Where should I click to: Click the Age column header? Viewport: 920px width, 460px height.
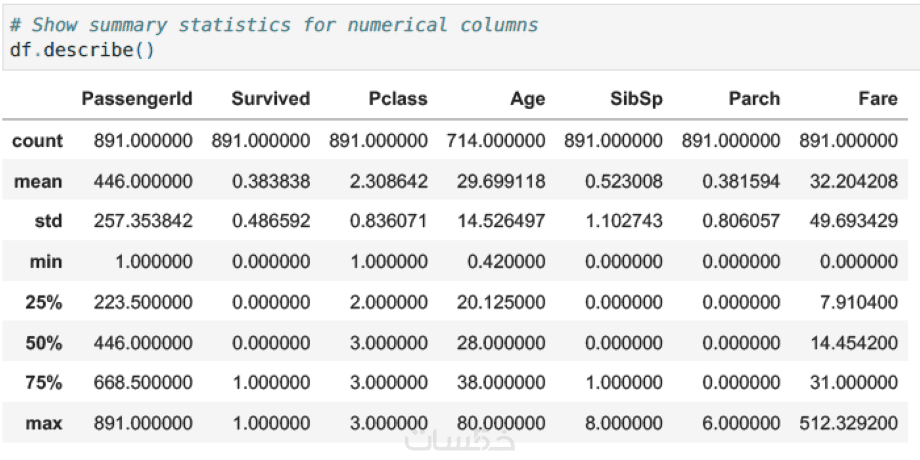[x=527, y=99]
